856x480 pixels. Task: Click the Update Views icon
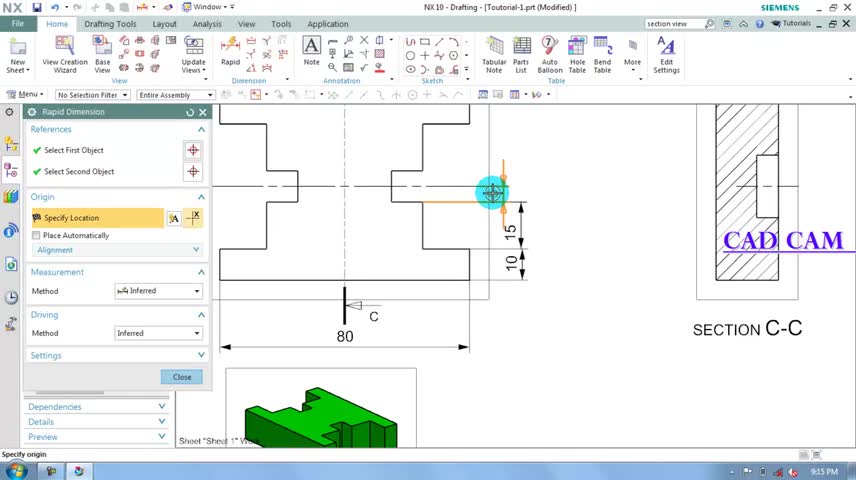point(194,55)
